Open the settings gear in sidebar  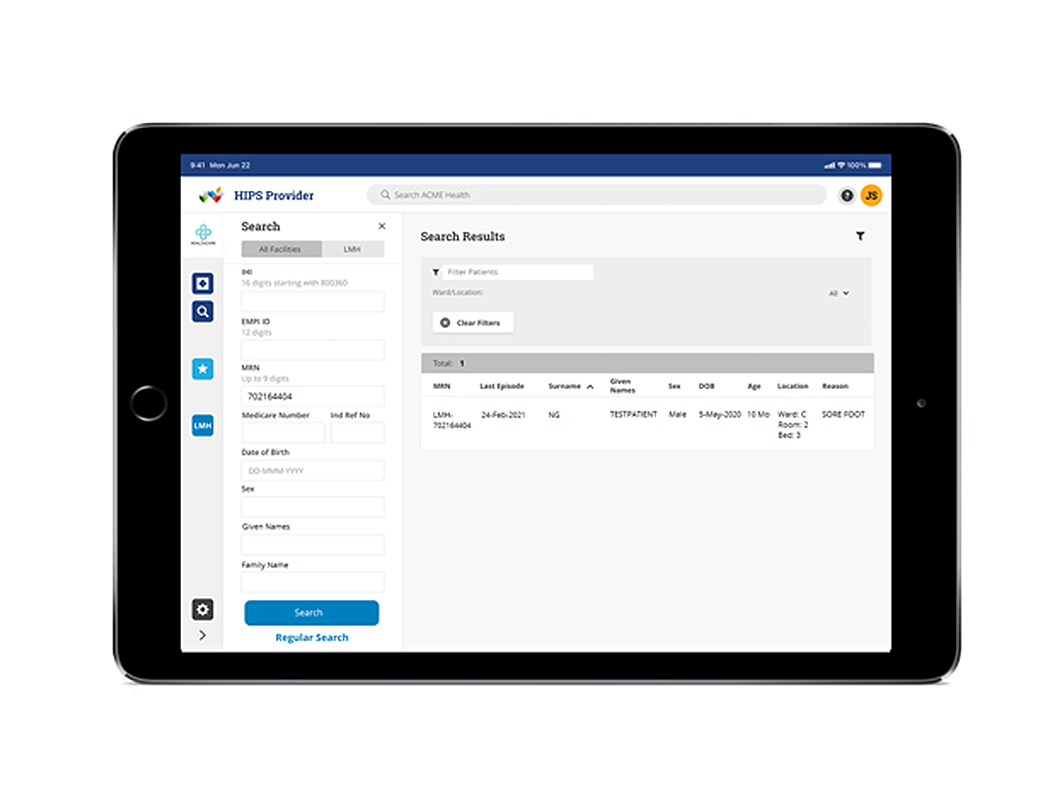coord(203,609)
